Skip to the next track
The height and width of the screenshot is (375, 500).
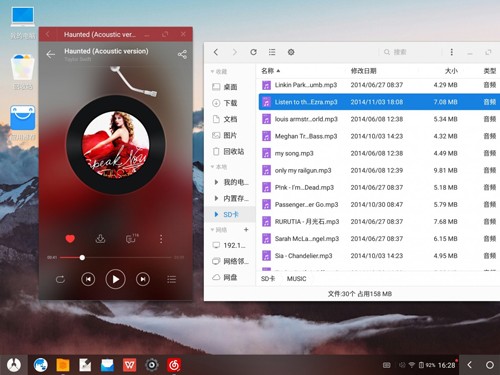point(143,279)
